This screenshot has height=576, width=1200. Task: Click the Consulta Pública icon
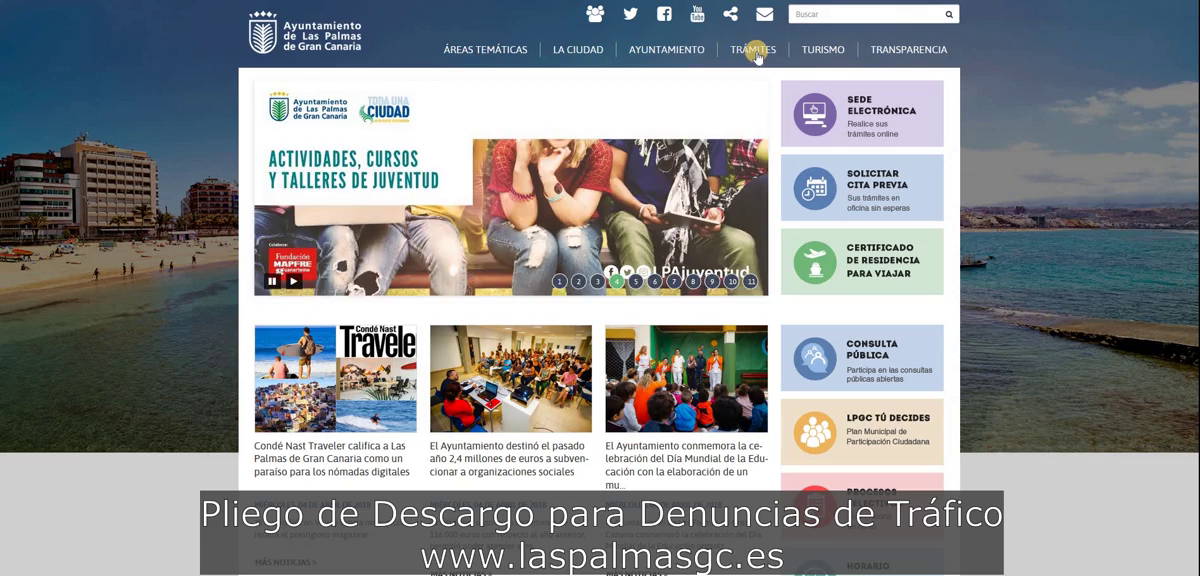(x=815, y=358)
